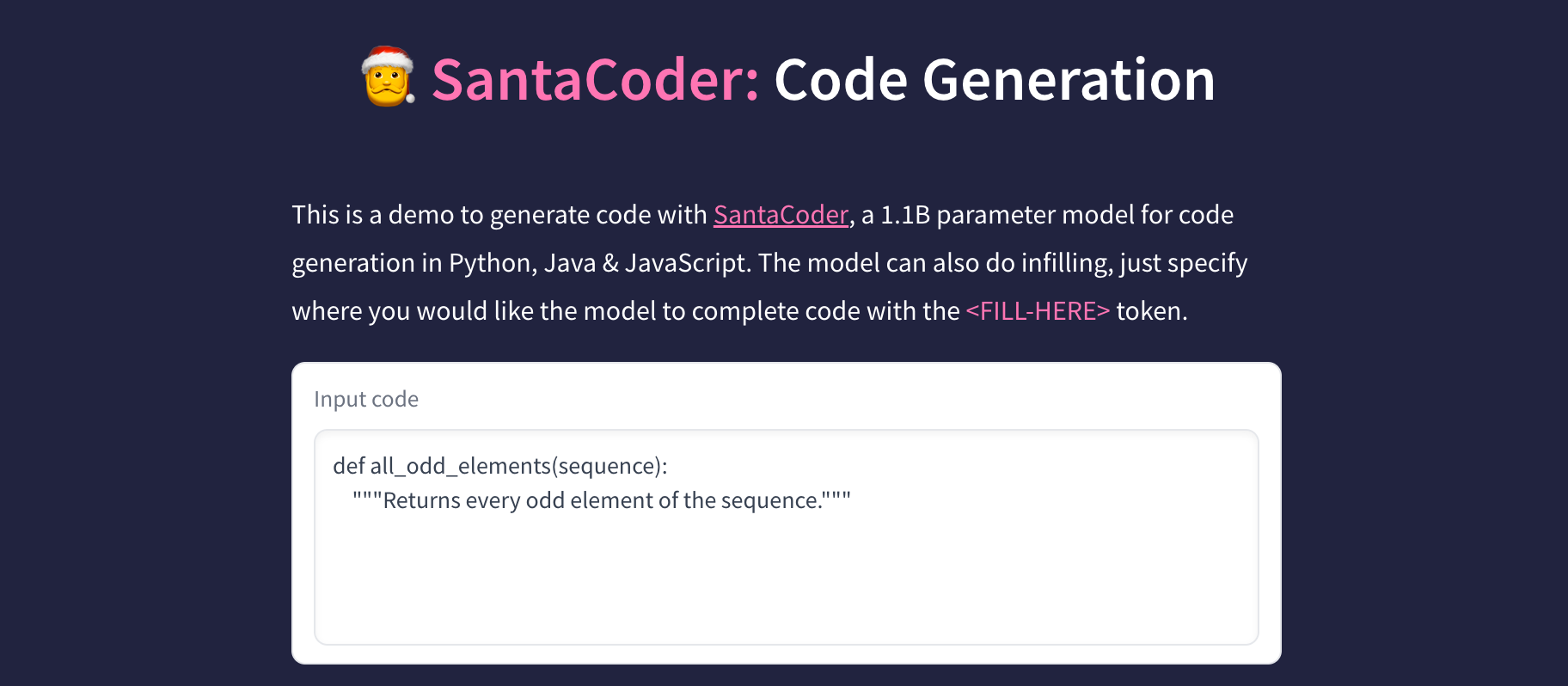Click the underlined SantaCoder link in the description
The width and height of the screenshot is (1568, 686).
781,215
